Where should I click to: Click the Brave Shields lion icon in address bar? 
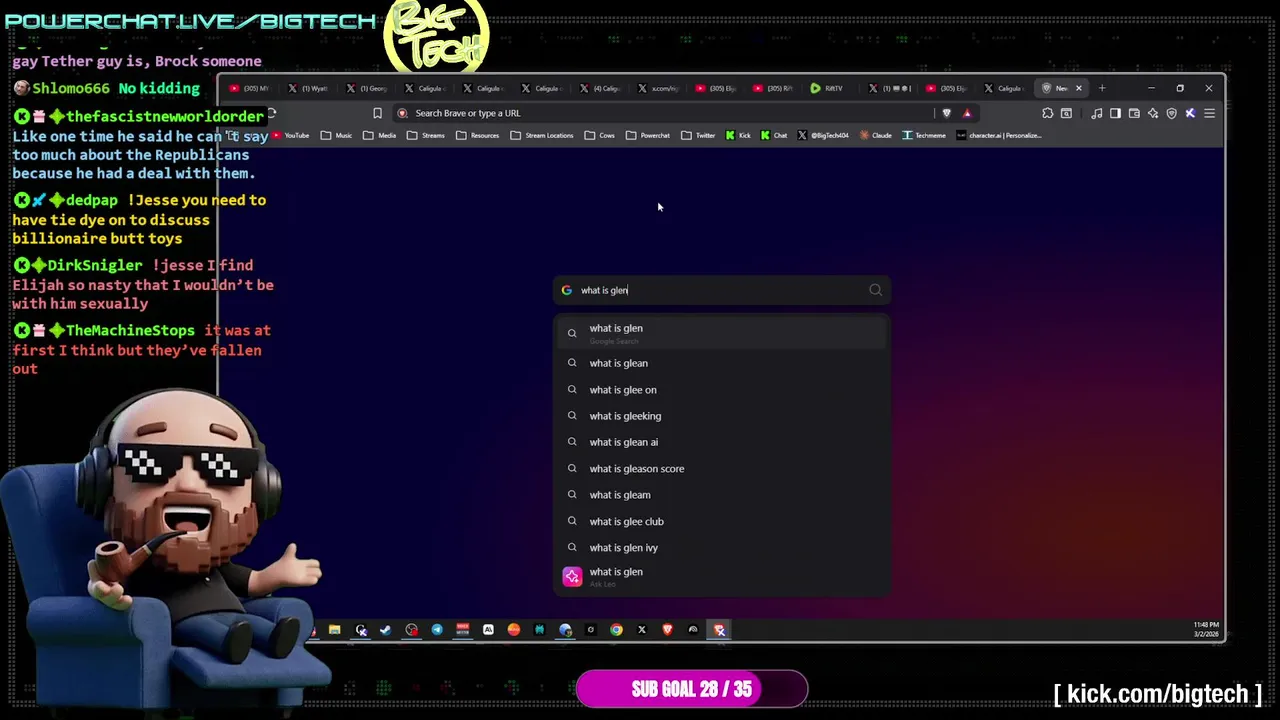[946, 113]
